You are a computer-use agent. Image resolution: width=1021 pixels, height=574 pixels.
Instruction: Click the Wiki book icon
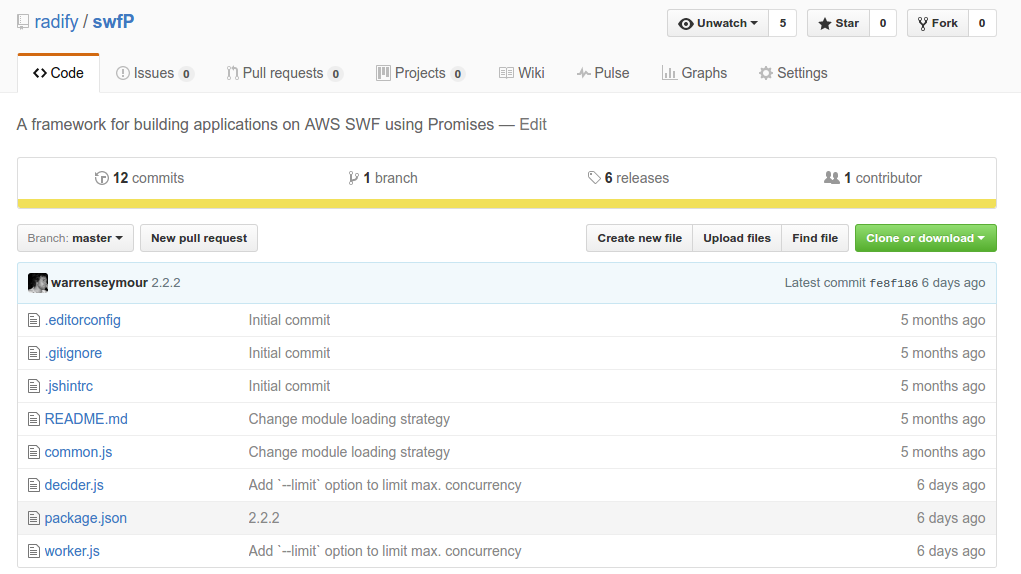(x=506, y=73)
